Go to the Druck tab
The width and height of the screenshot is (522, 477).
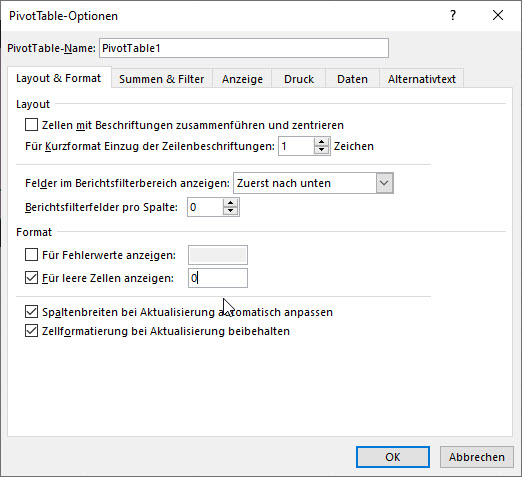tap(299, 79)
